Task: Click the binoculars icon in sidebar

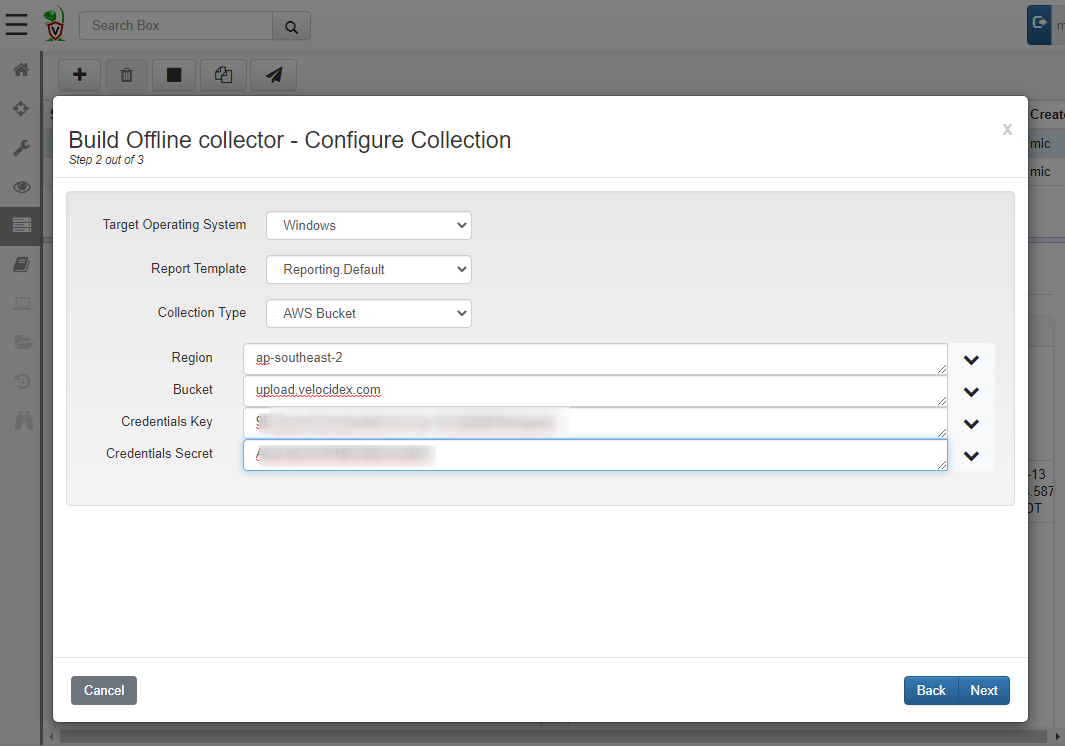Action: click(x=21, y=421)
